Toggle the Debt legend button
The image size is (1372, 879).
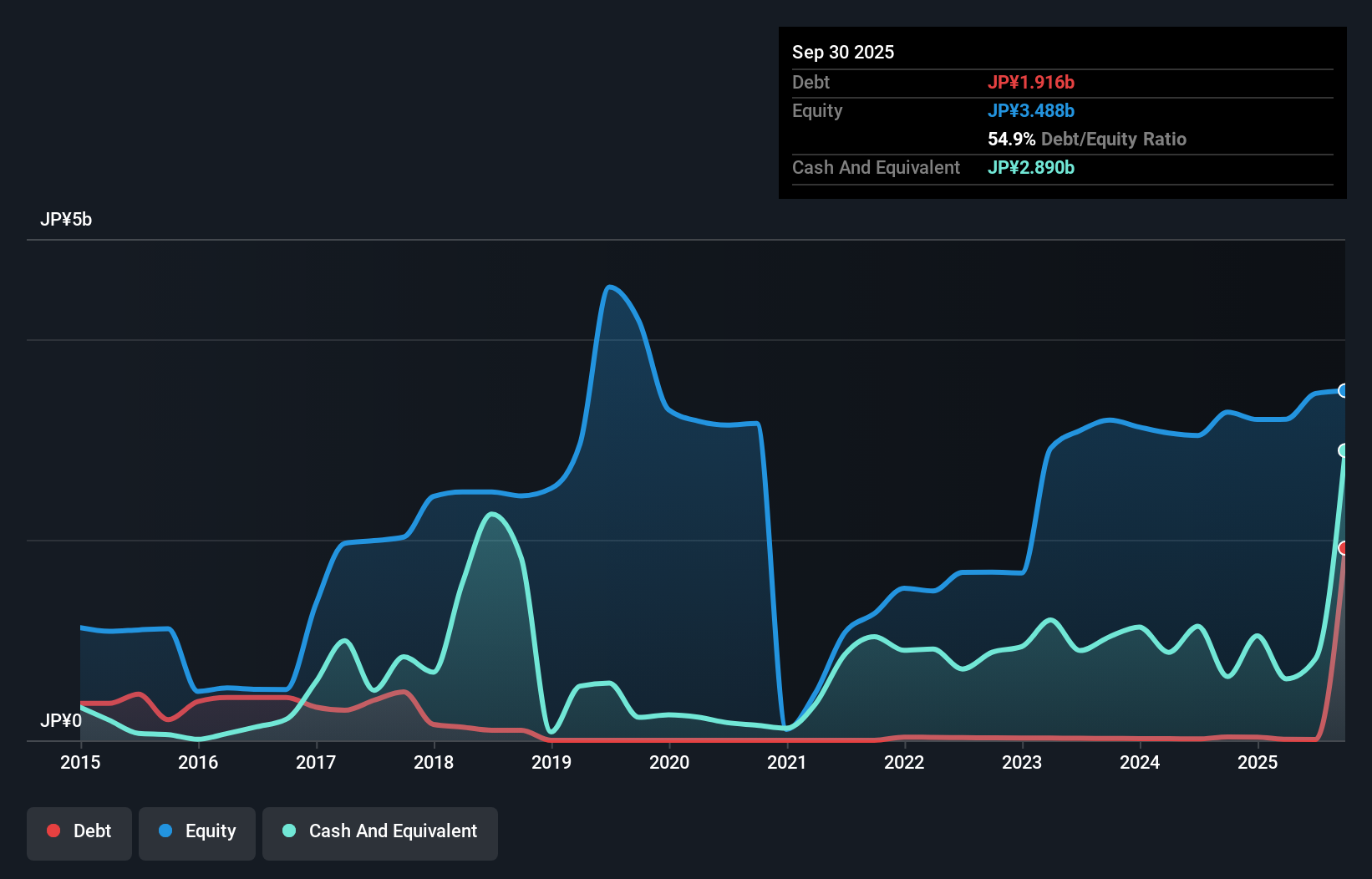pyautogui.click(x=79, y=833)
